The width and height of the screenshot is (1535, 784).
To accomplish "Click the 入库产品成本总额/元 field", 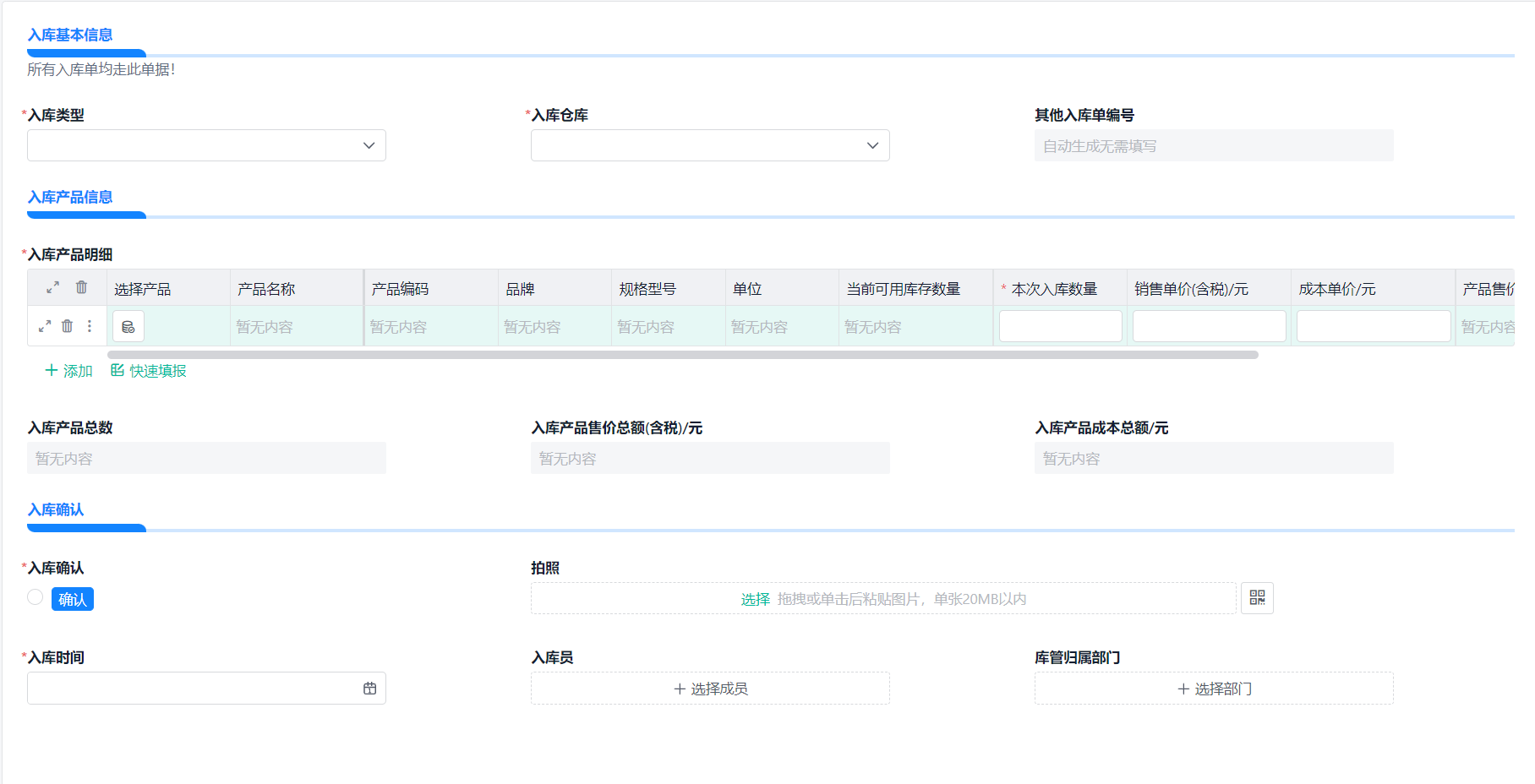I will (x=1214, y=458).
